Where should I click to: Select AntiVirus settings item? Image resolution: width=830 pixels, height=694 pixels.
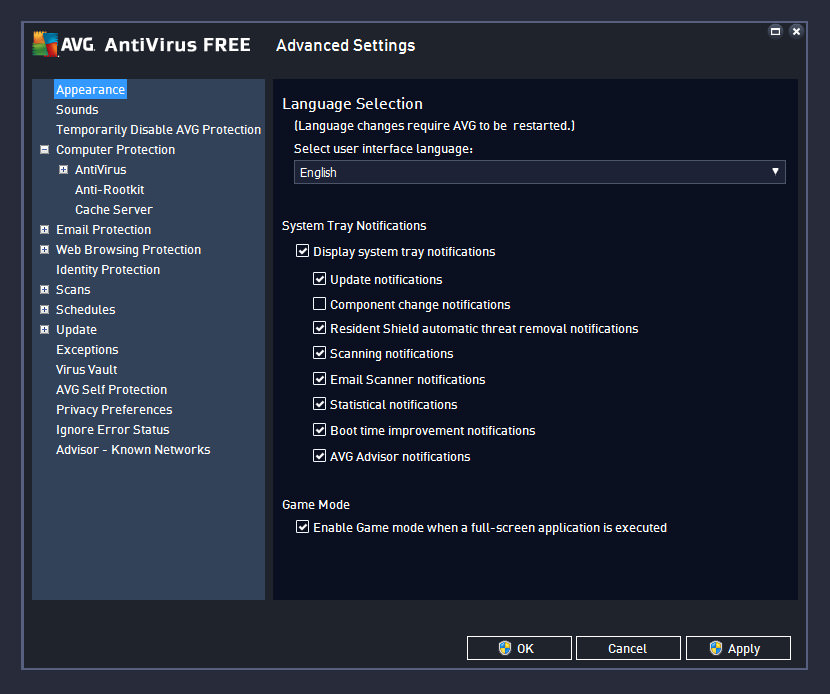101,169
